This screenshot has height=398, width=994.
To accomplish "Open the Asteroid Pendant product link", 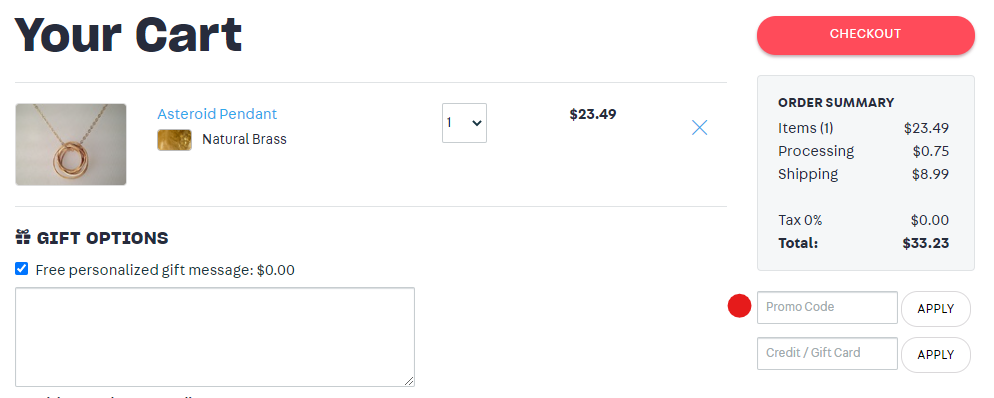I will click(x=217, y=114).
